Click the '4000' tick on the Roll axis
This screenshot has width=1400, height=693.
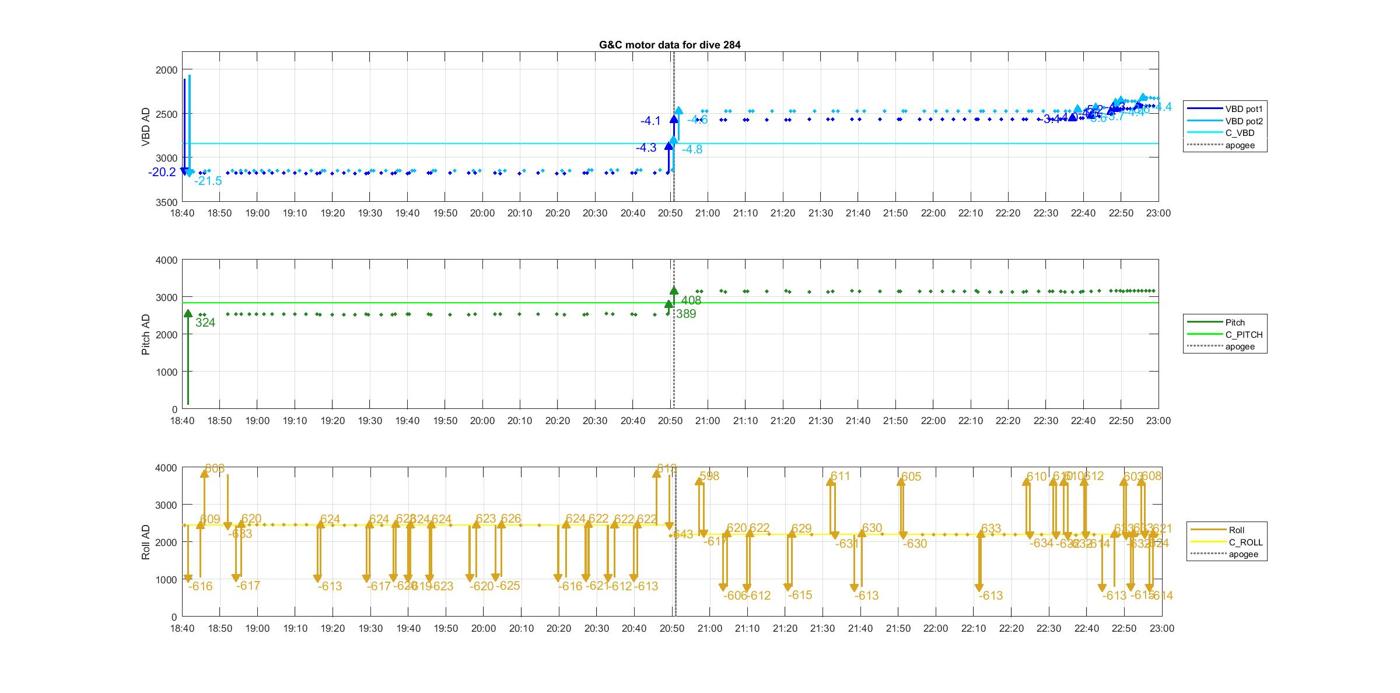[167, 468]
